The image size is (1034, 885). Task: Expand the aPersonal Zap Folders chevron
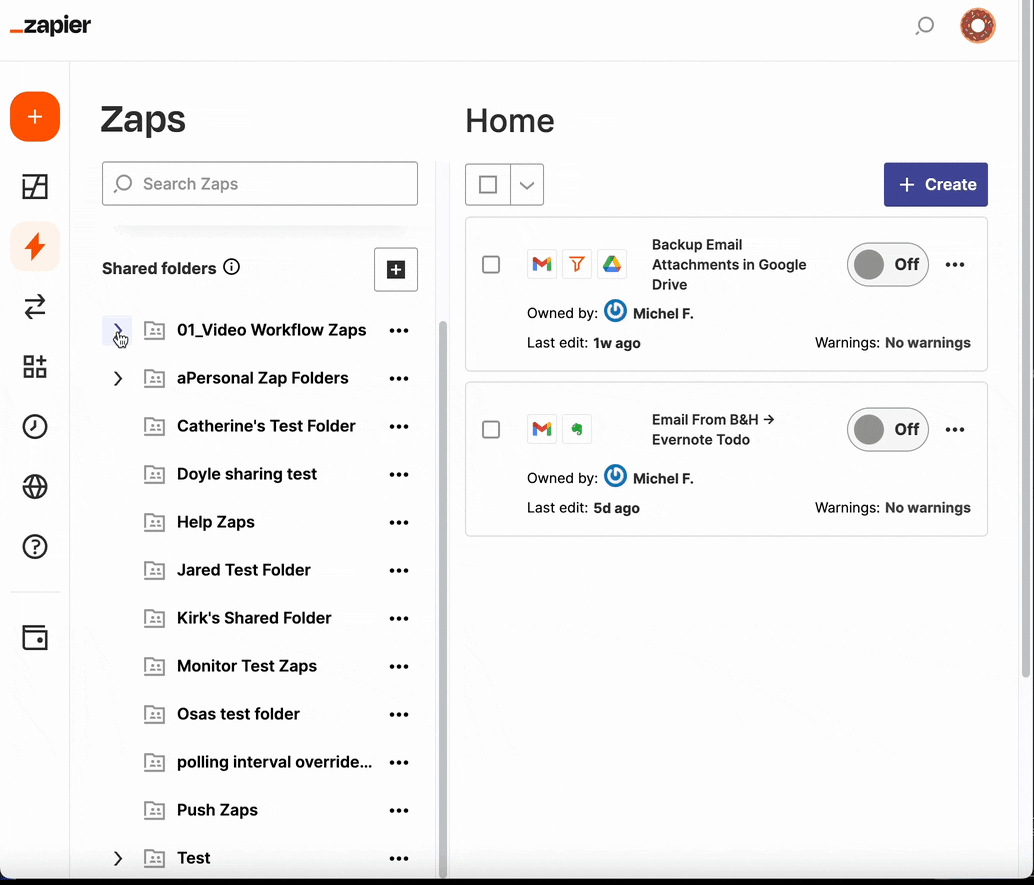pos(117,379)
